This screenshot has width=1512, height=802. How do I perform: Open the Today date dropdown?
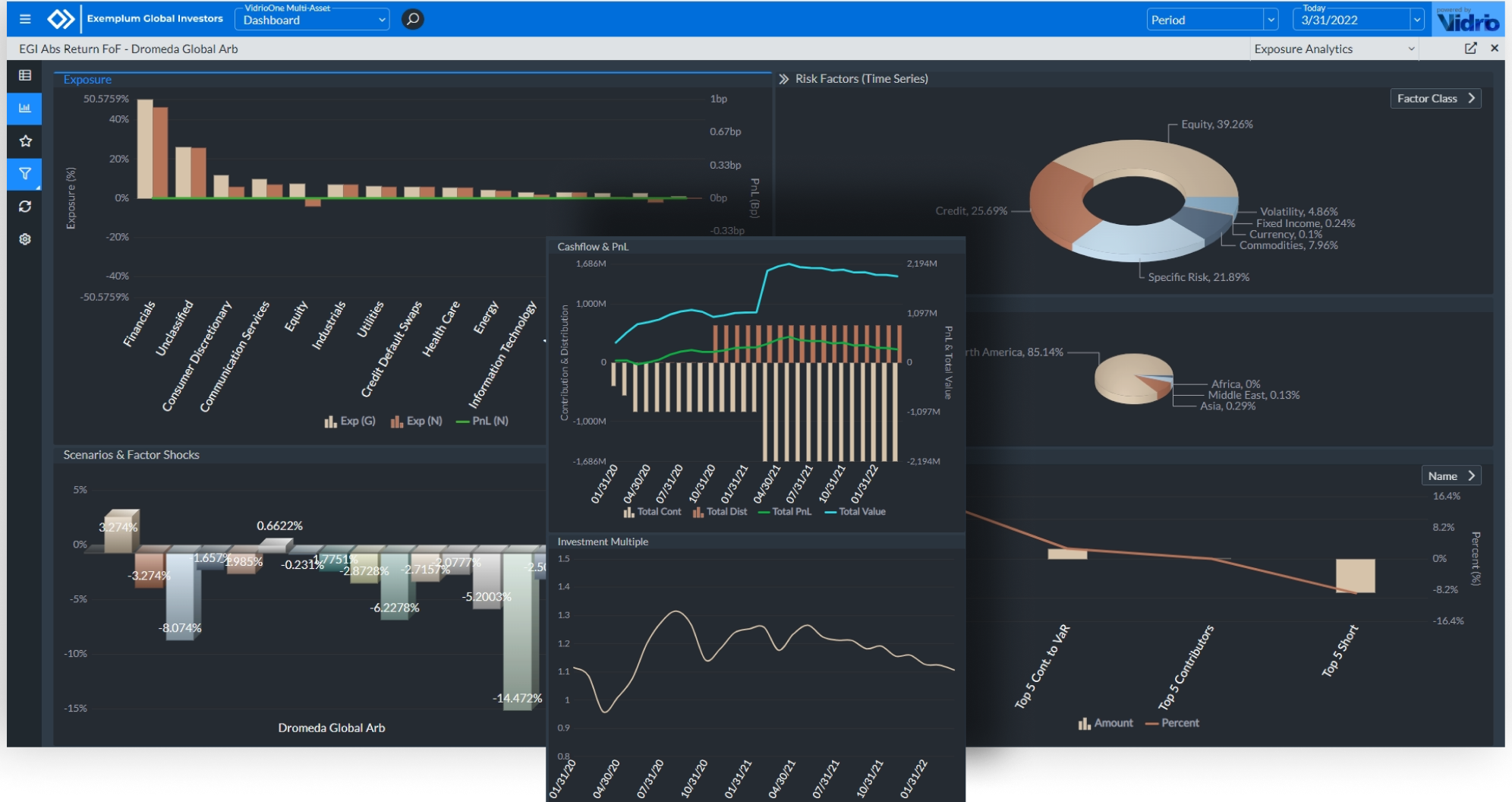tap(1357, 20)
